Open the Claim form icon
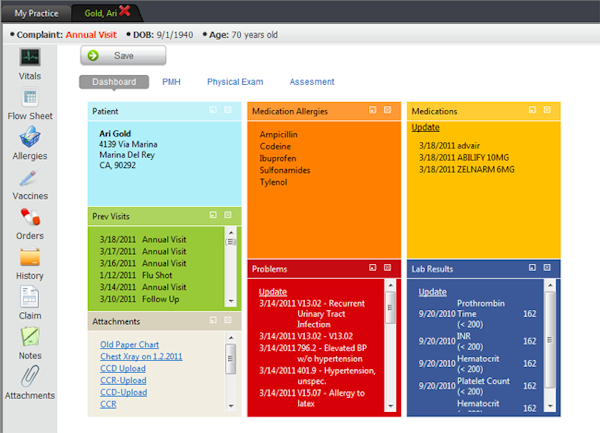Screen dimensions: 600x433 [30, 297]
